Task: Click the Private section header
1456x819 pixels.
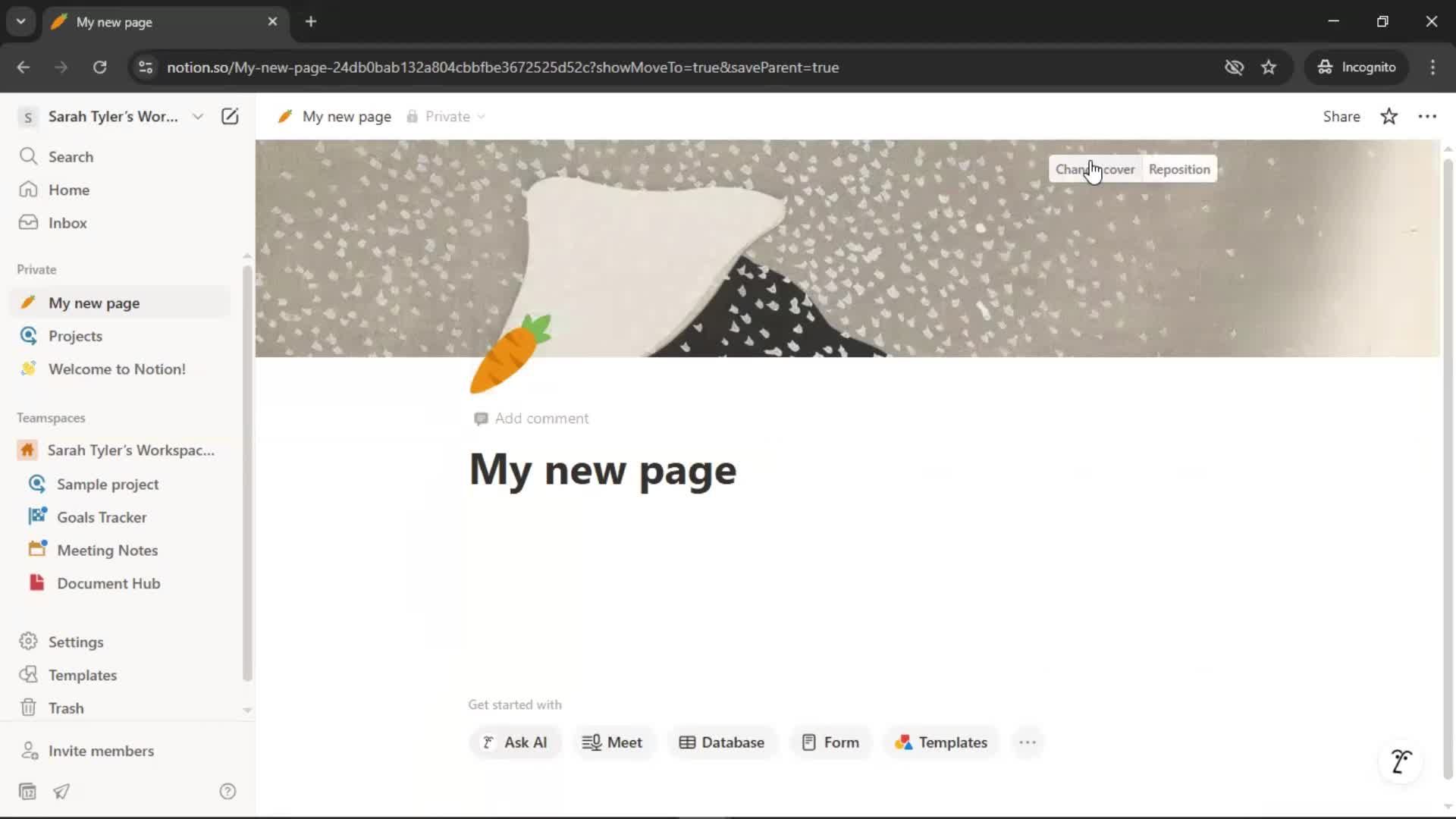Action: 36,270
